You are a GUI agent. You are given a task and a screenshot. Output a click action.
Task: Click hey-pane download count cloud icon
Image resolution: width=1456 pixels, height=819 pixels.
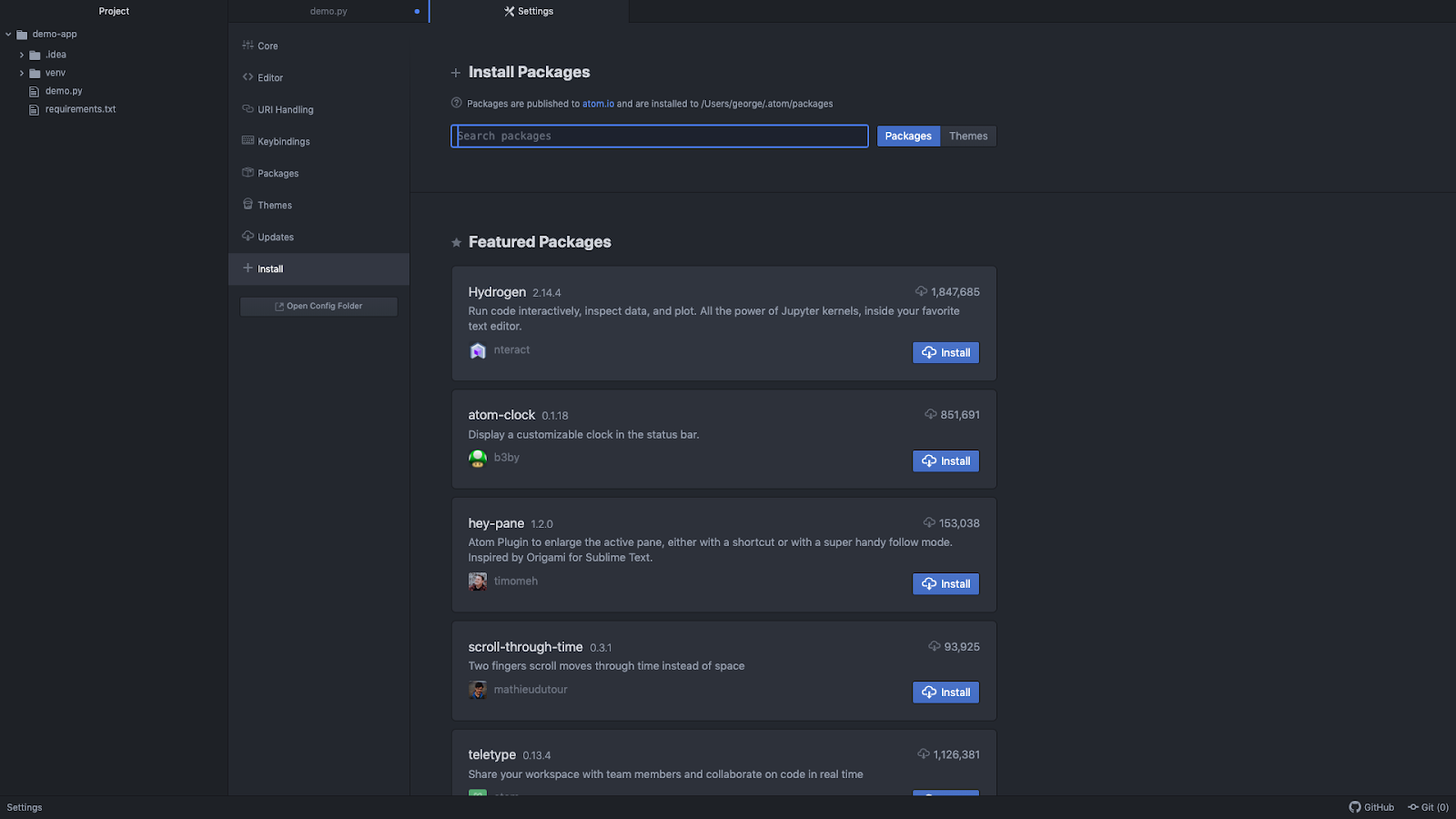coord(929,522)
